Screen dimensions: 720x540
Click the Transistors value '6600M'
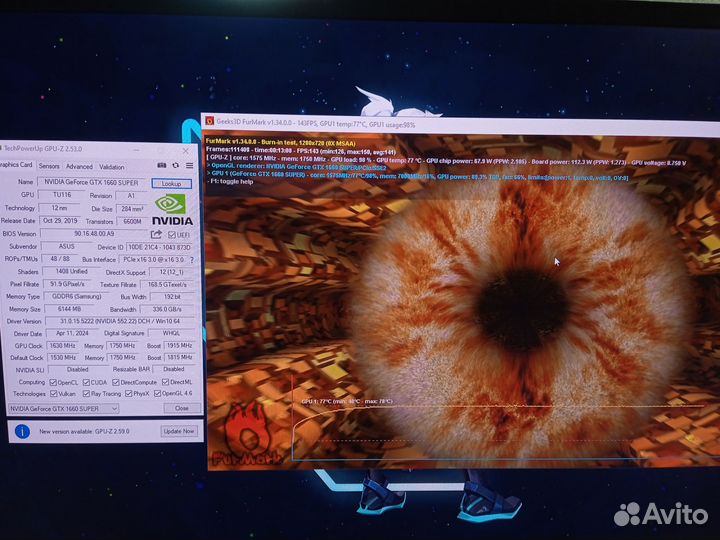point(132,221)
